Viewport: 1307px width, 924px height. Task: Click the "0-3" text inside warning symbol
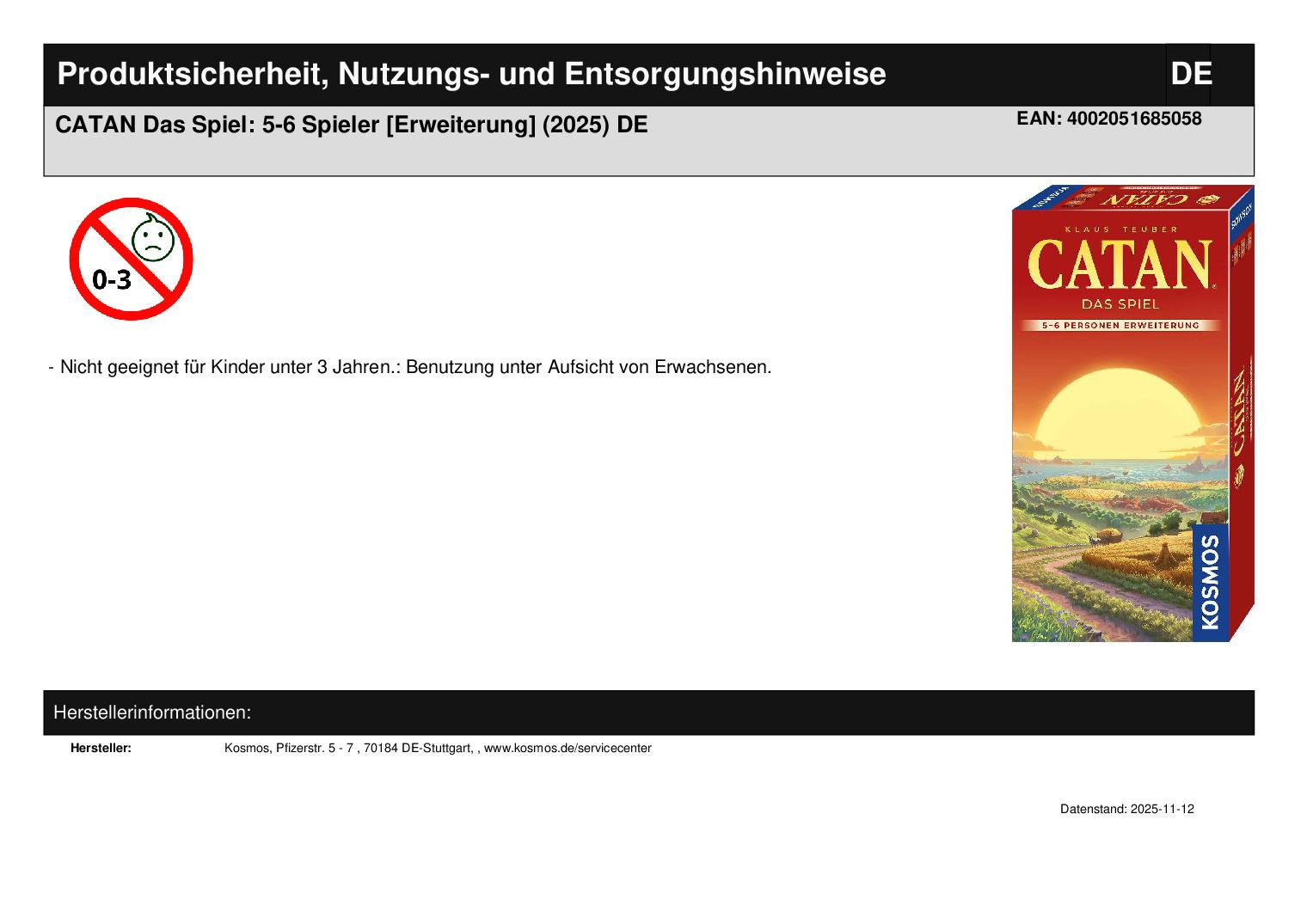coord(111,279)
